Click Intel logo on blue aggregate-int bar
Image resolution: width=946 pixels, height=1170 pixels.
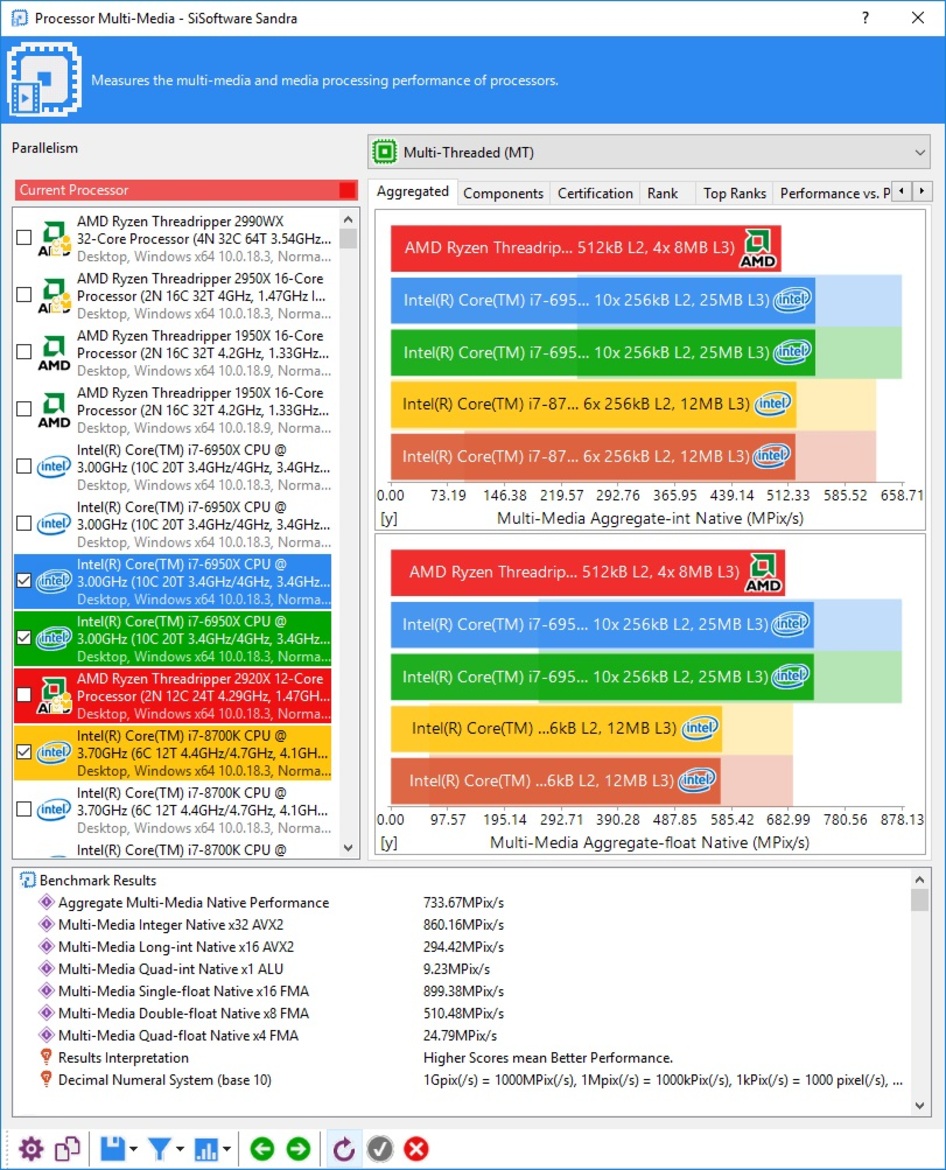coord(792,300)
